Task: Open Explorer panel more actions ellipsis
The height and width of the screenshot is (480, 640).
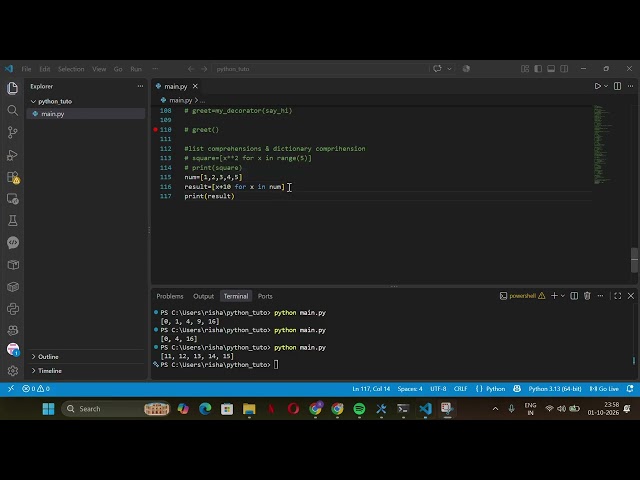Action: pyautogui.click(x=140, y=86)
